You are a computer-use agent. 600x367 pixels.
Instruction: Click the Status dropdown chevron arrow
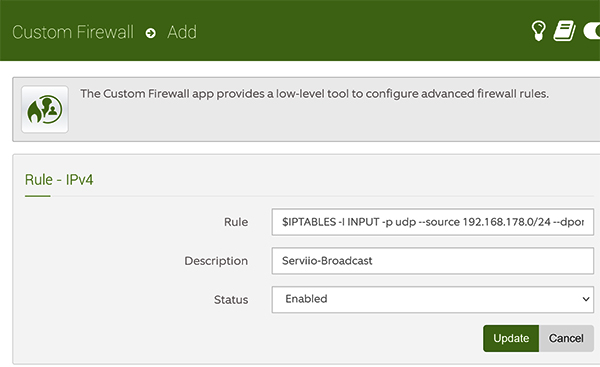(x=585, y=299)
